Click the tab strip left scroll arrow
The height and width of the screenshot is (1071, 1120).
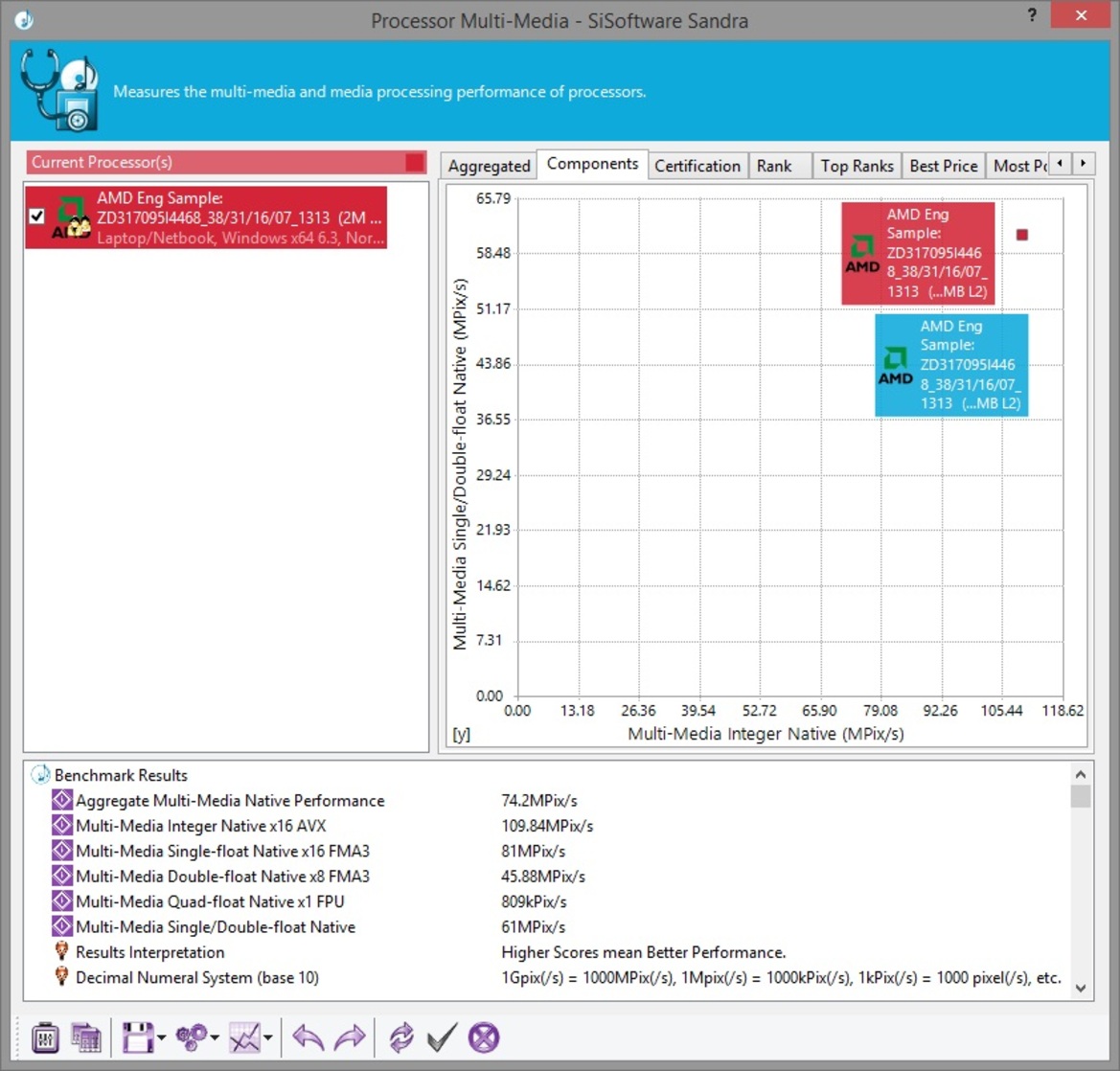click(x=1060, y=164)
